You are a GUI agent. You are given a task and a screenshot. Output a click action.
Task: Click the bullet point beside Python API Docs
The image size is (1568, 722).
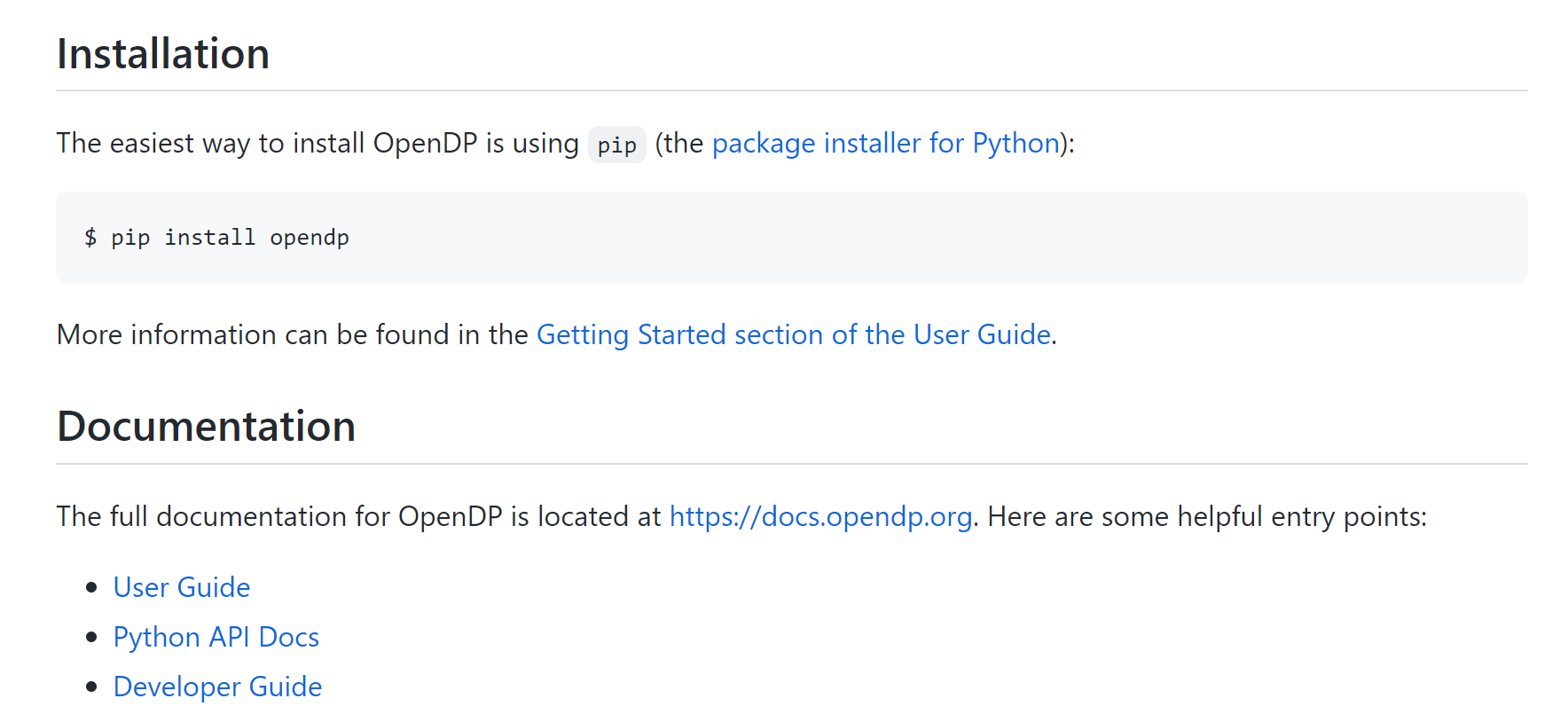(x=91, y=637)
